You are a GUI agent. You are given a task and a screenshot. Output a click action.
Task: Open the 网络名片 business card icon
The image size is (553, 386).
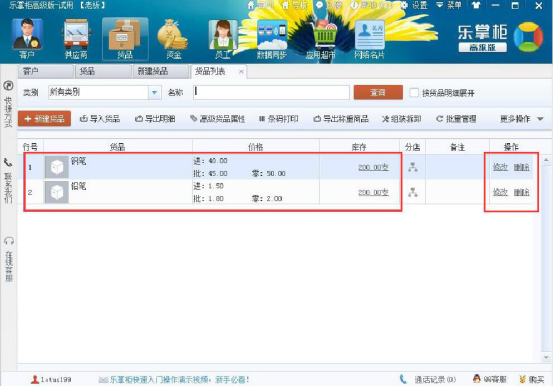coord(369,38)
